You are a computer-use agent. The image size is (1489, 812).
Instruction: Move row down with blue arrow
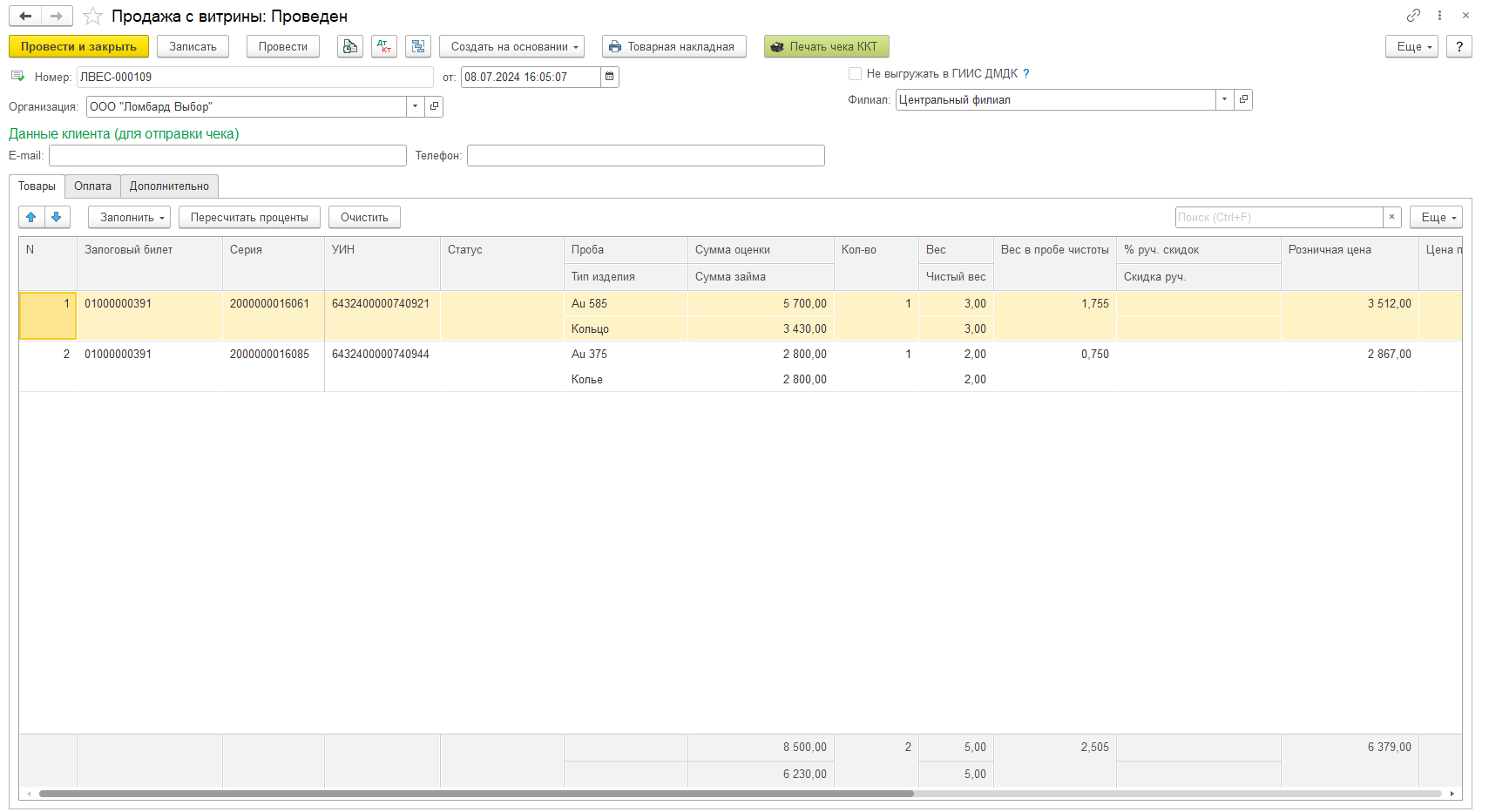[57, 217]
